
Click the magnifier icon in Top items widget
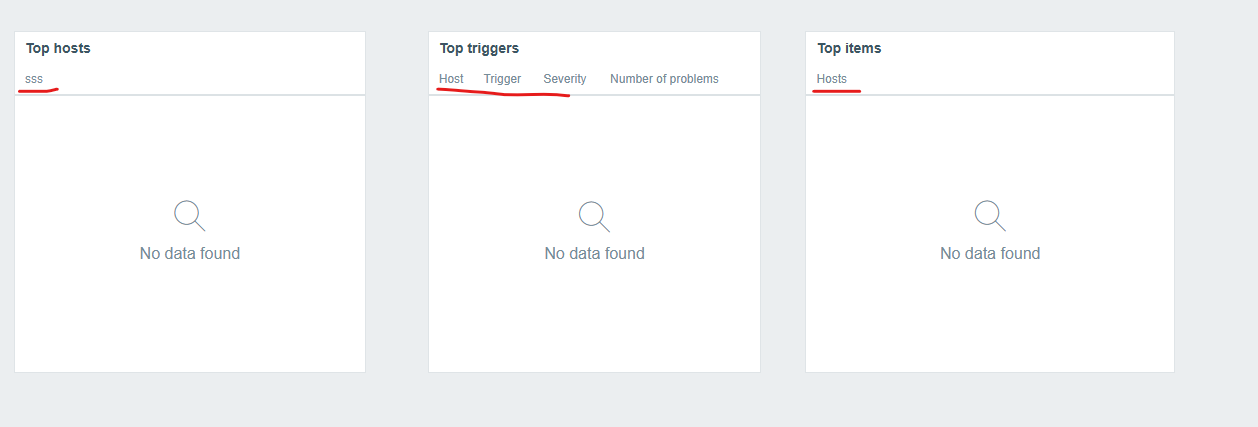[x=990, y=216]
